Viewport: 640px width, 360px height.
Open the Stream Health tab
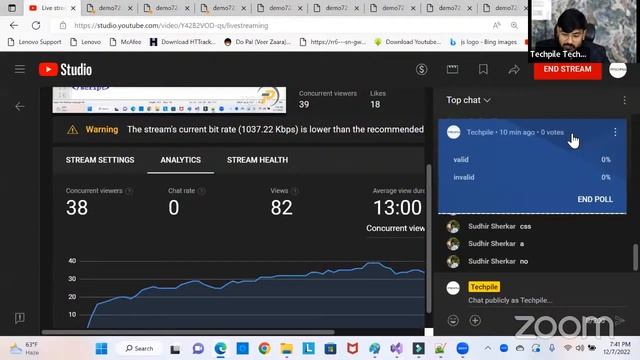point(257,160)
